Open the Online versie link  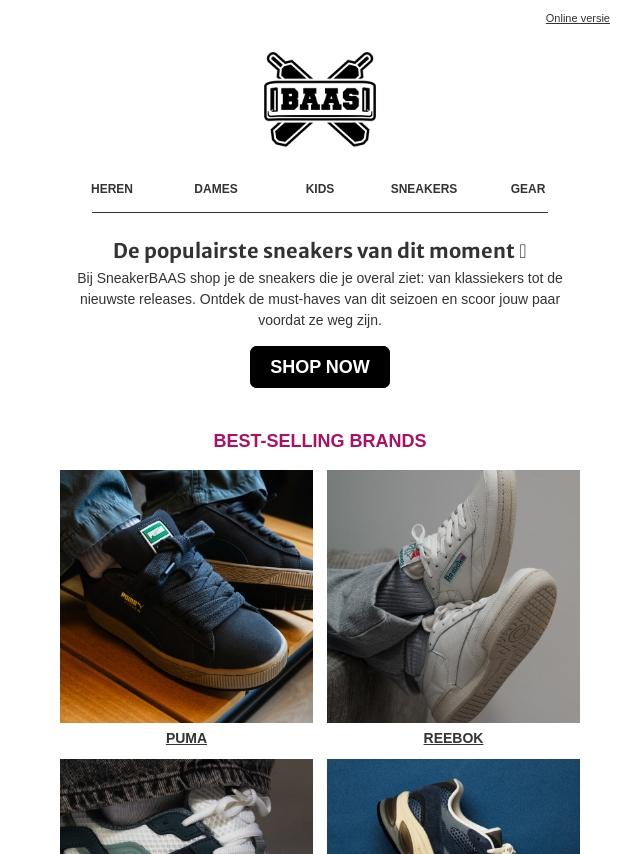pyautogui.click(x=577, y=18)
